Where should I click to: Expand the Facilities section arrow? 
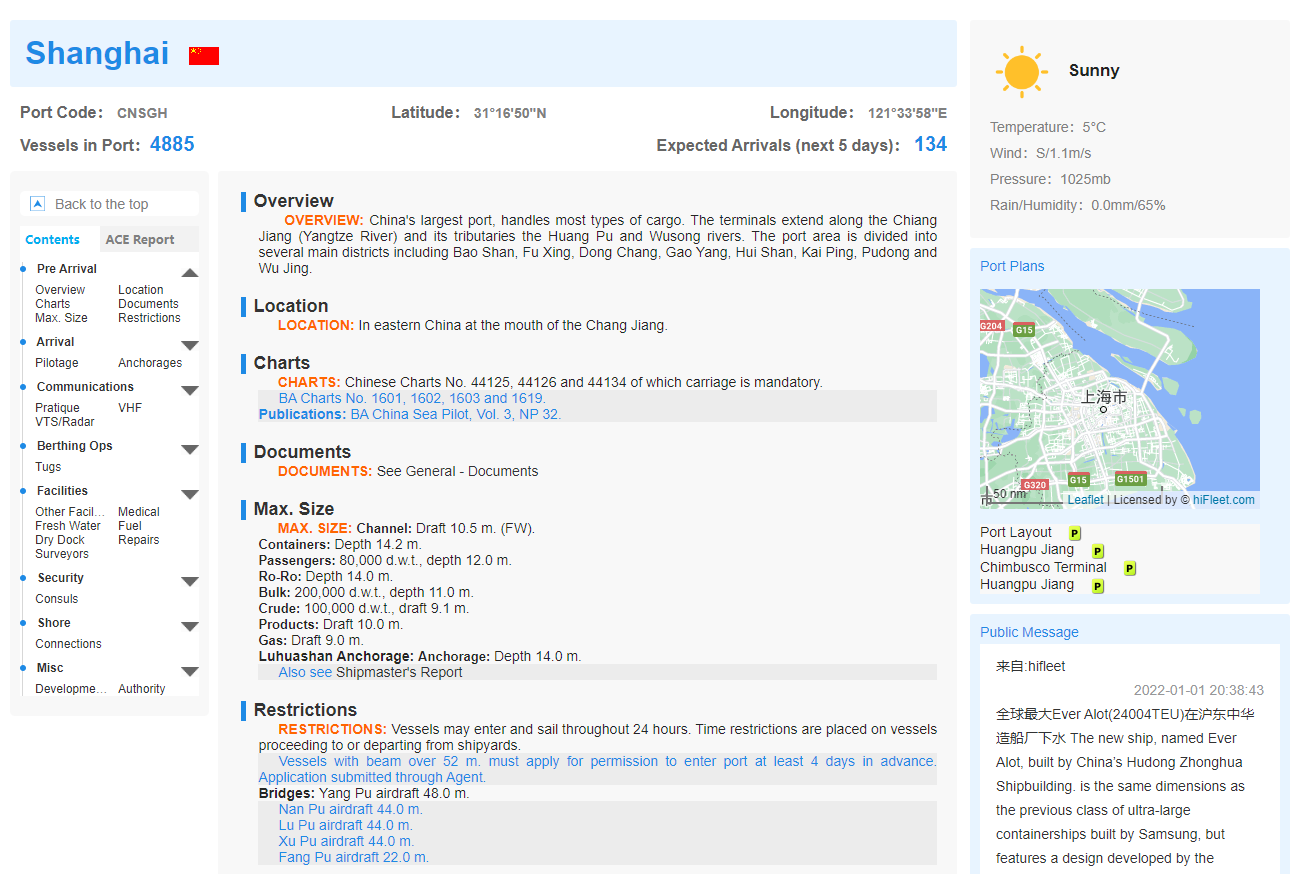190,494
